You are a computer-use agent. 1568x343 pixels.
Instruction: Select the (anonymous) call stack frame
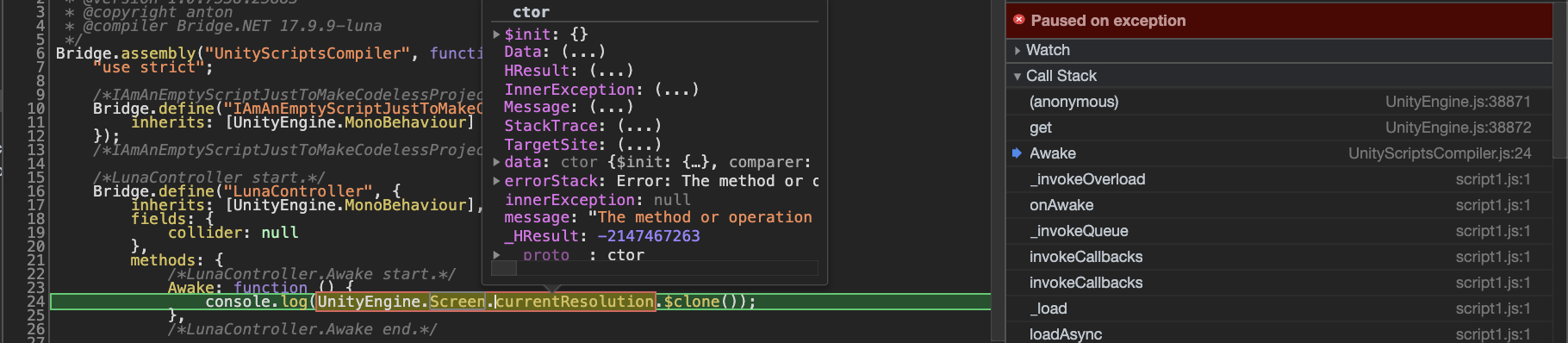[1279, 102]
